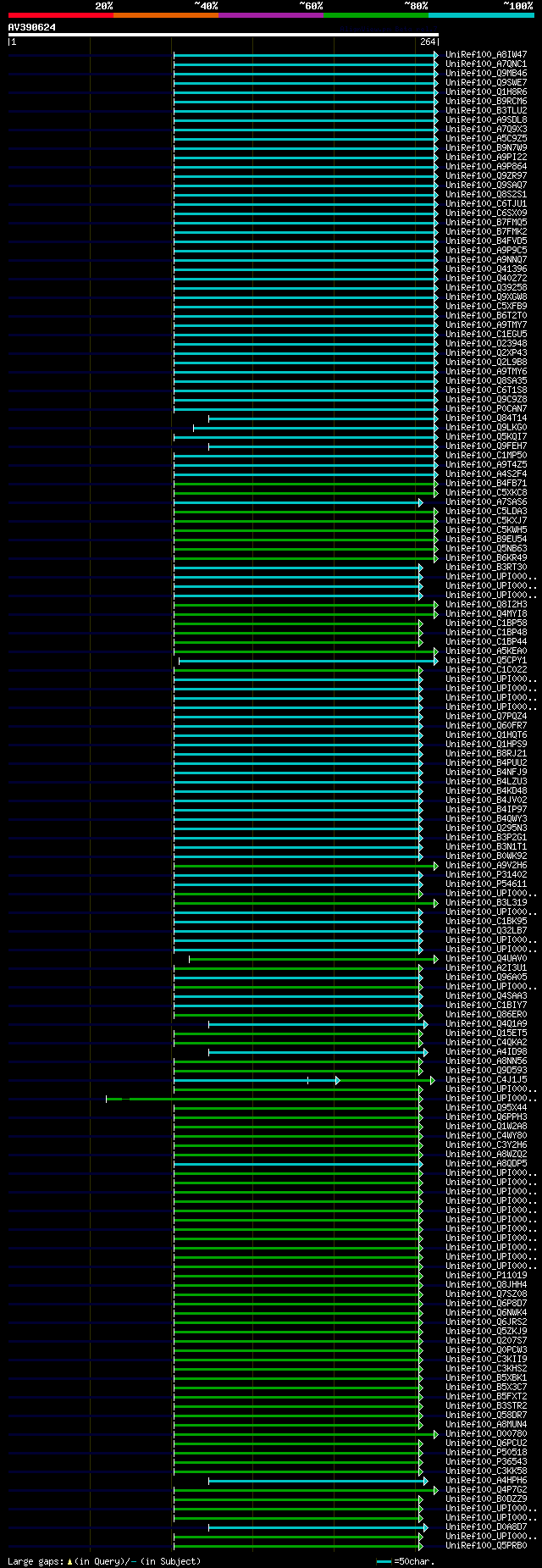Select the UniRef100_B4PUU2 label
Screen dimensions: 542x1568
pyautogui.click(x=486, y=762)
